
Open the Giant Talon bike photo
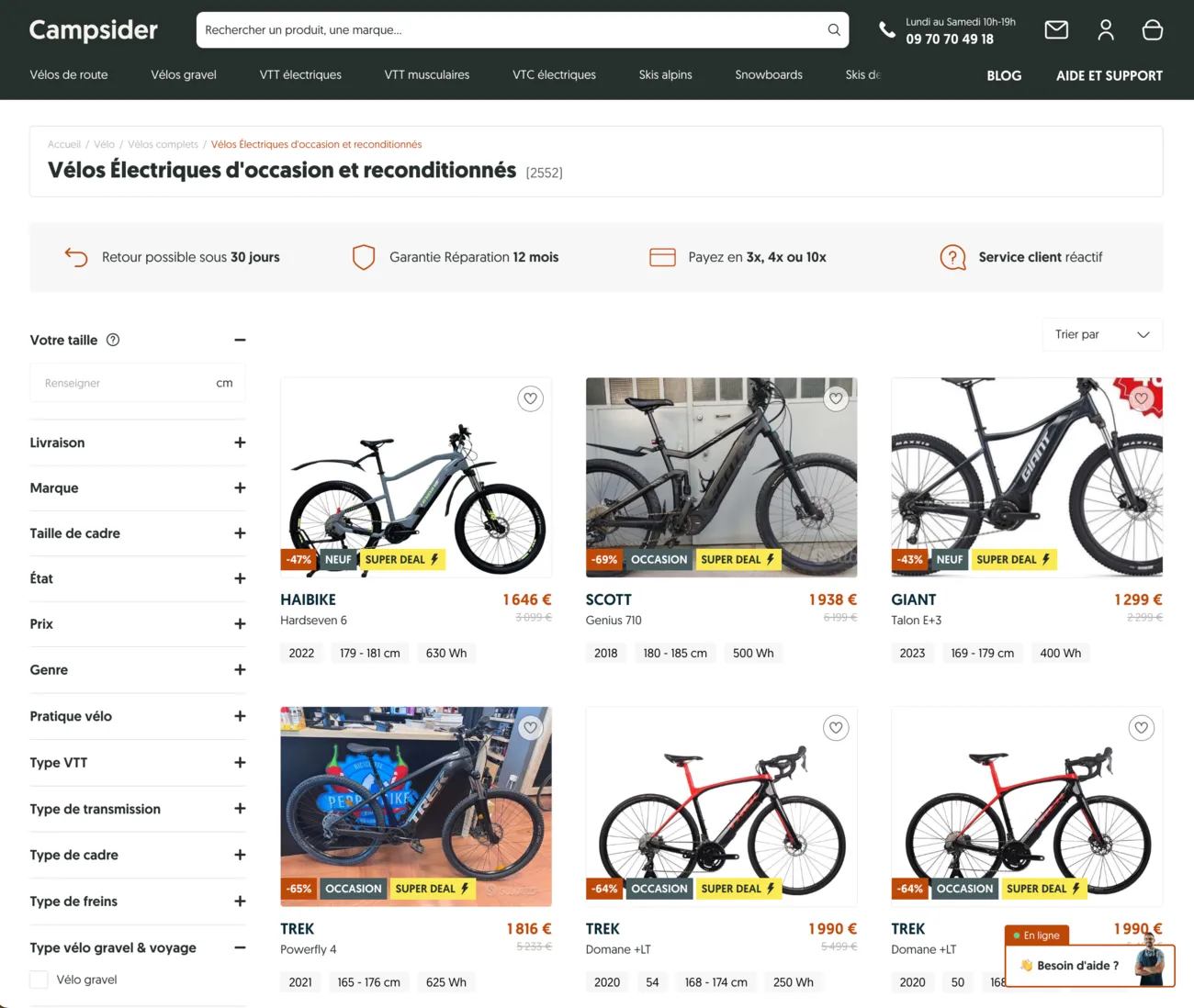(1027, 477)
